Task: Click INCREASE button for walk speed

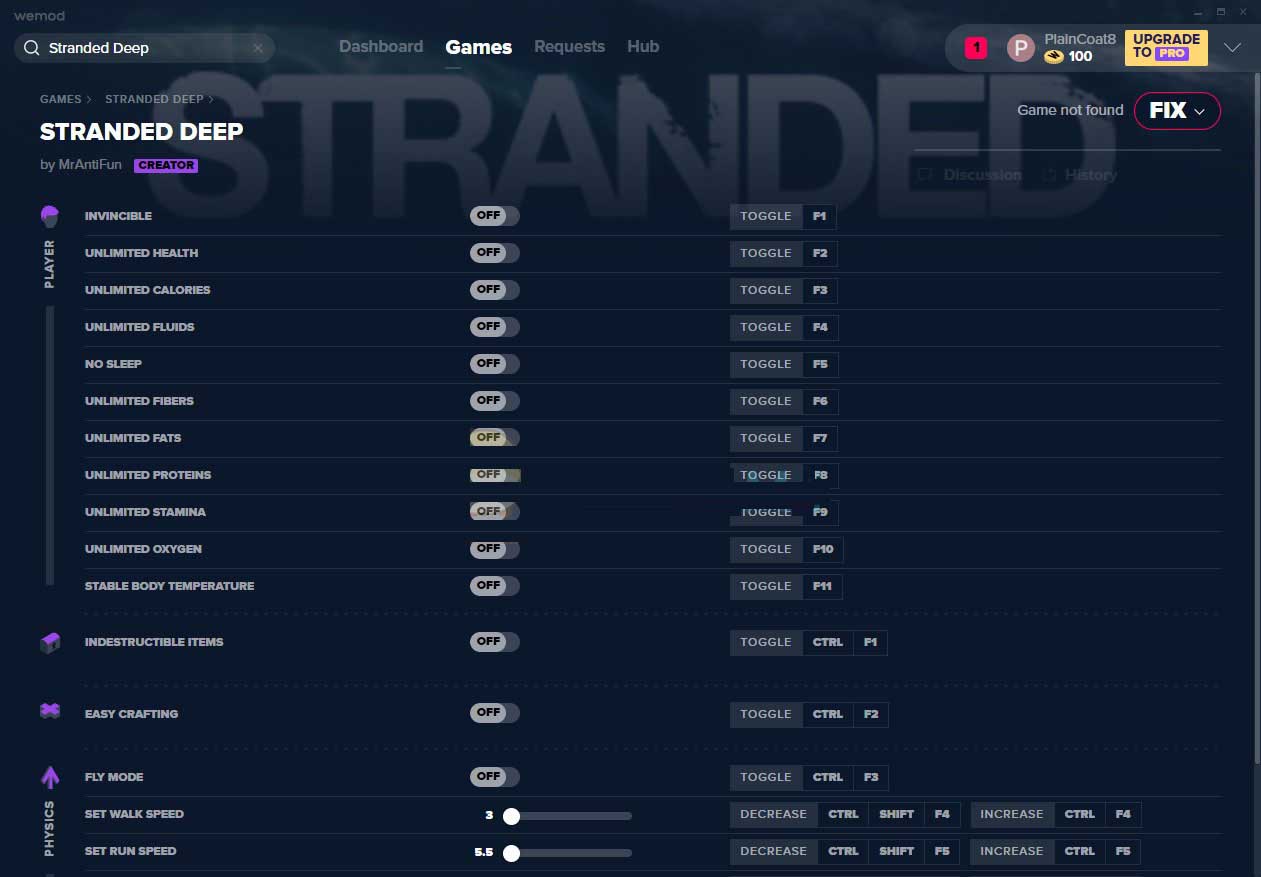Action: [x=1011, y=814]
